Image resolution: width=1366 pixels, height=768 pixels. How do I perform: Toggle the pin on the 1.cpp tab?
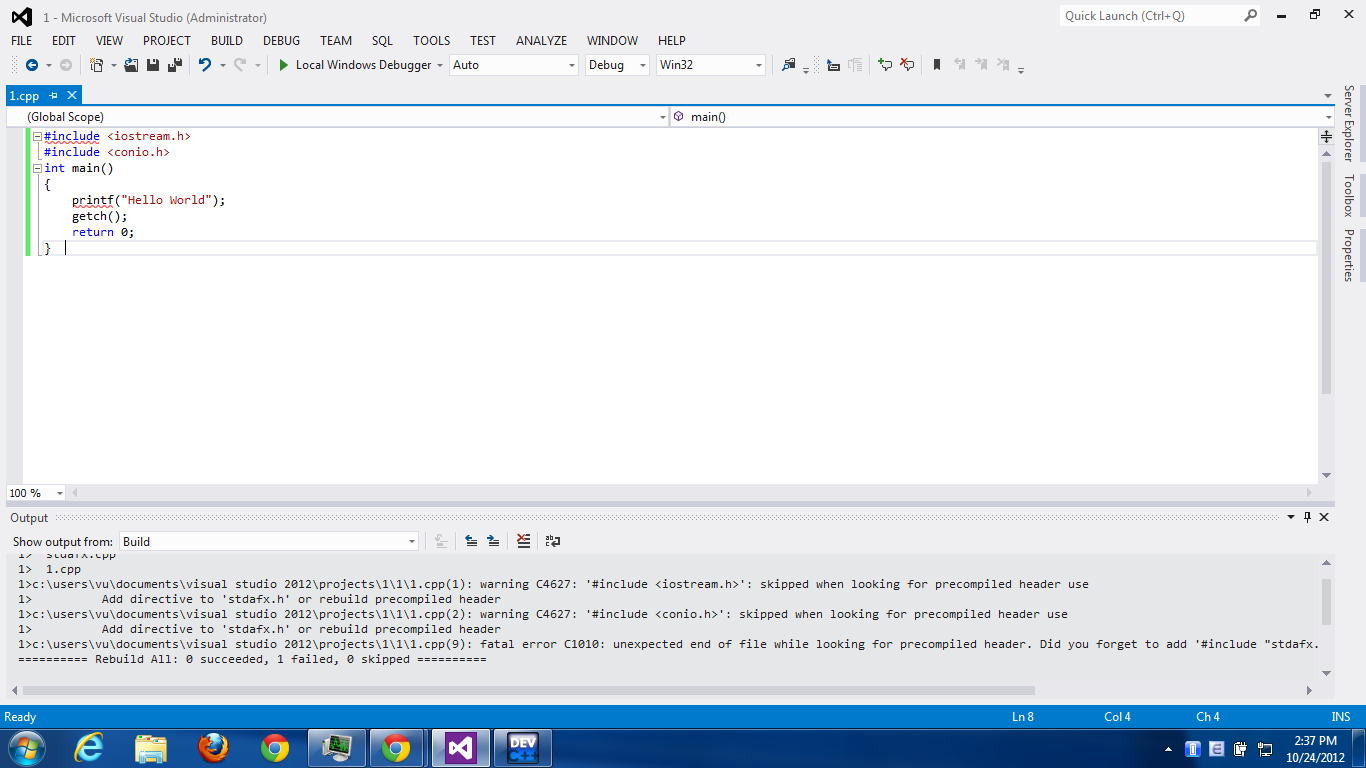click(54, 96)
